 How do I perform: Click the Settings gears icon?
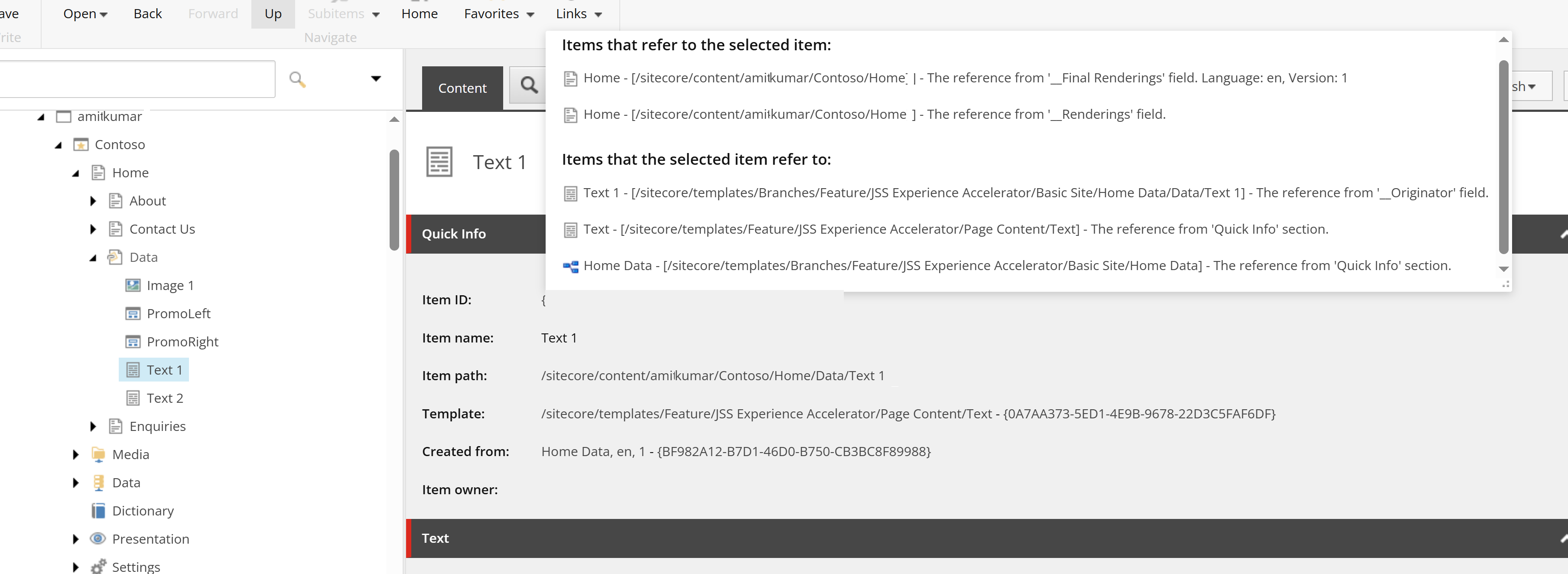click(98, 567)
